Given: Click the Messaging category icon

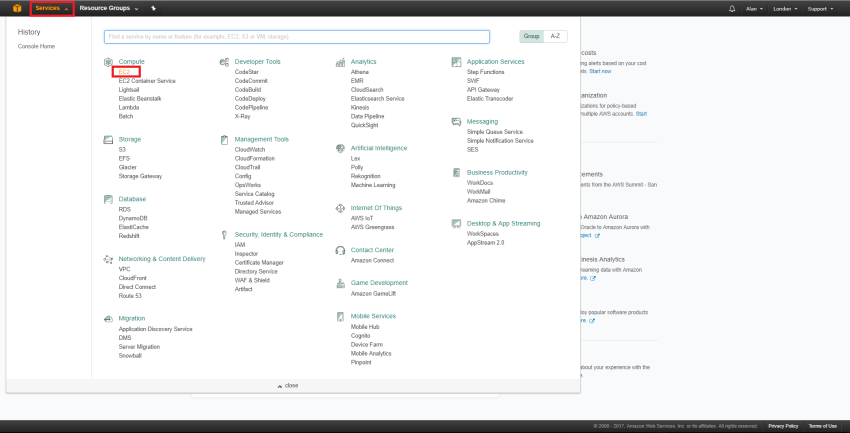Looking at the screenshot, I should click(456, 122).
